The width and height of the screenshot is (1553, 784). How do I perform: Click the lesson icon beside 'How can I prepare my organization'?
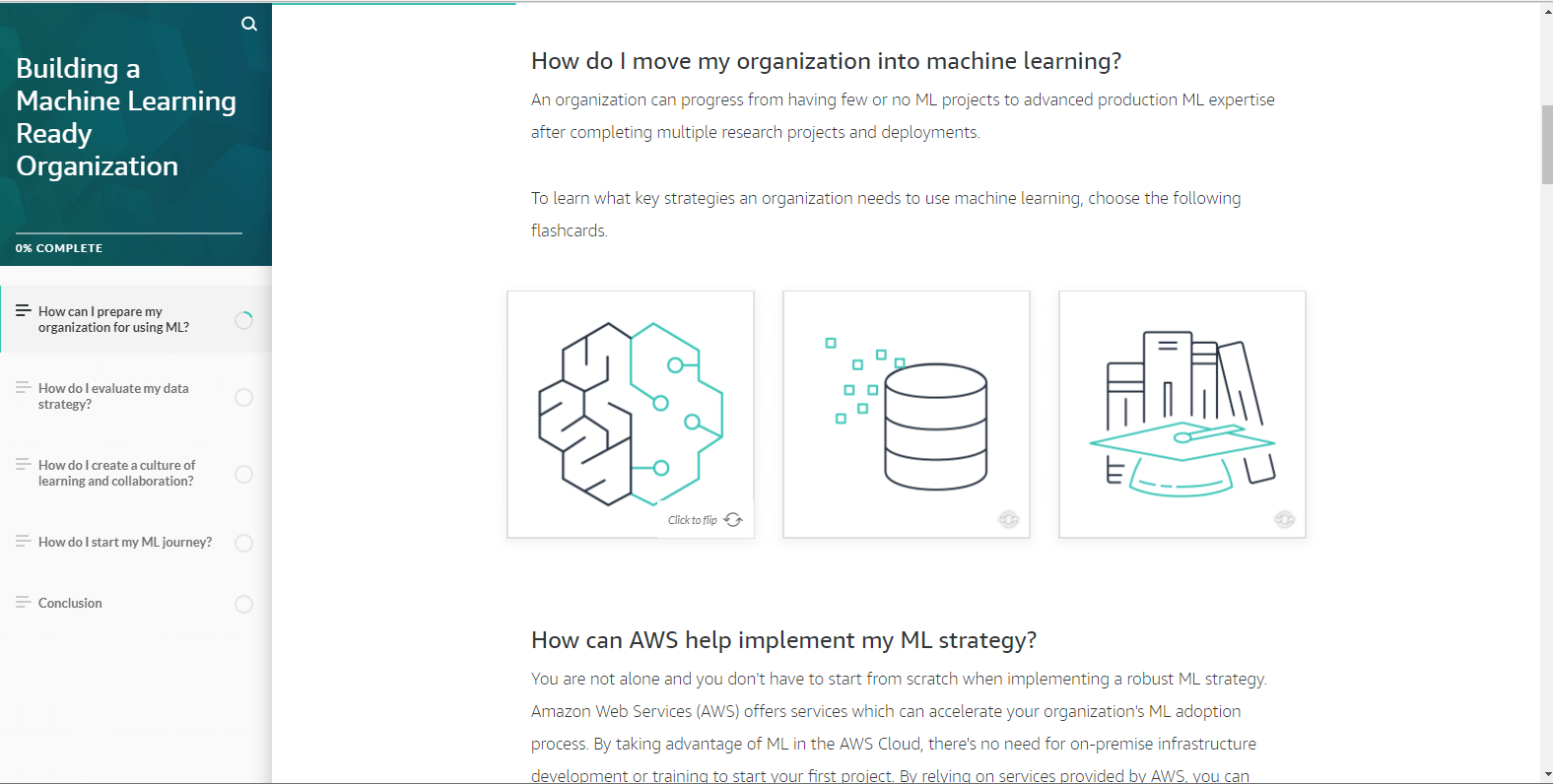(x=23, y=310)
